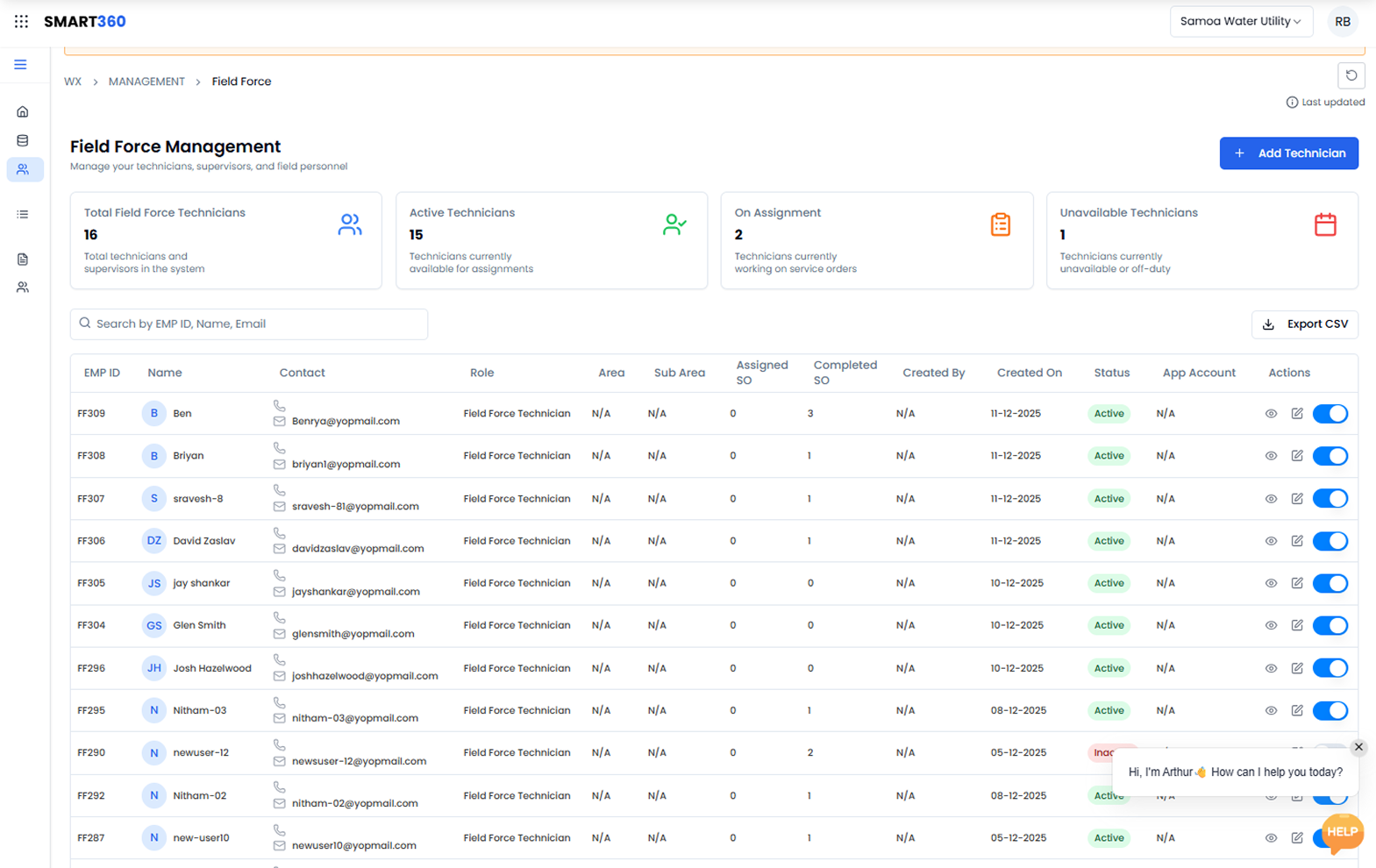Edit sravesh-8 using the edit icon
This screenshot has height=868, width=1376.
(1297, 499)
